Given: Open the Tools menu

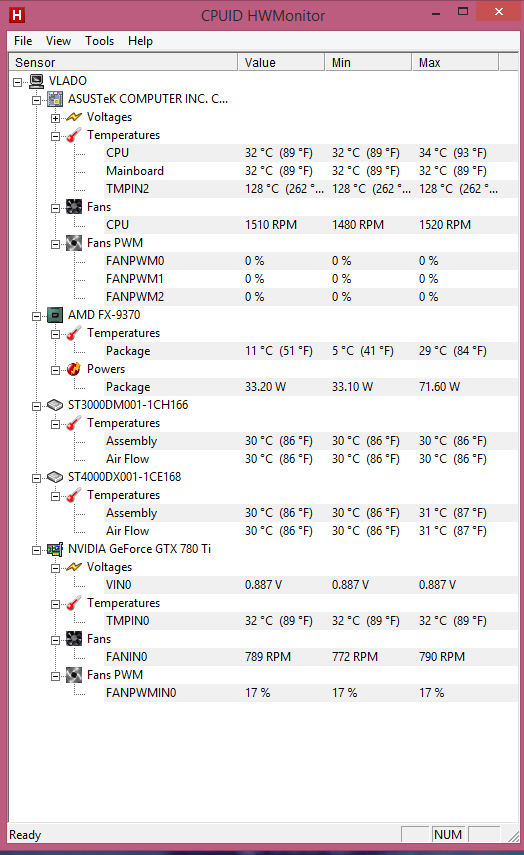Looking at the screenshot, I should point(99,41).
